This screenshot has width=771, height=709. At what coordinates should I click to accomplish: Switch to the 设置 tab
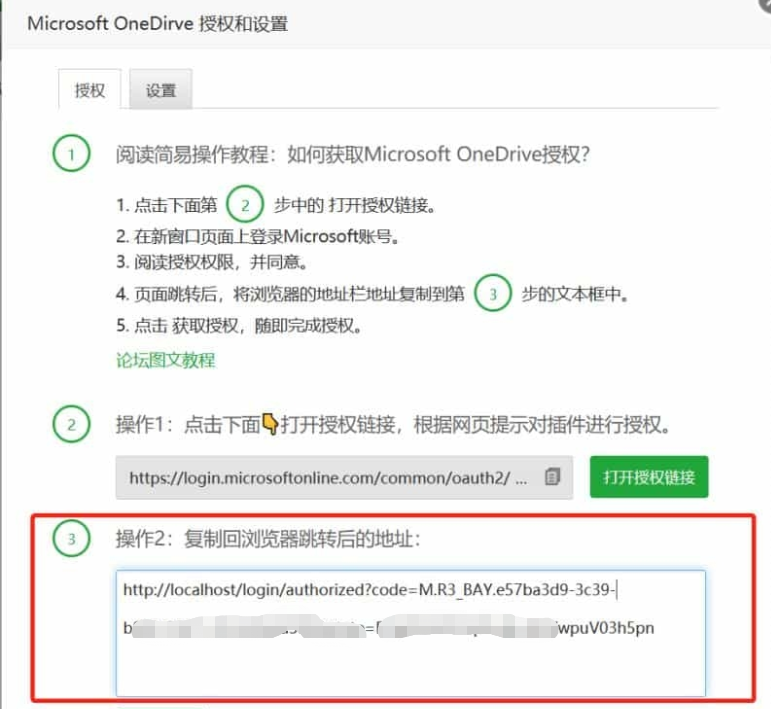point(160,90)
